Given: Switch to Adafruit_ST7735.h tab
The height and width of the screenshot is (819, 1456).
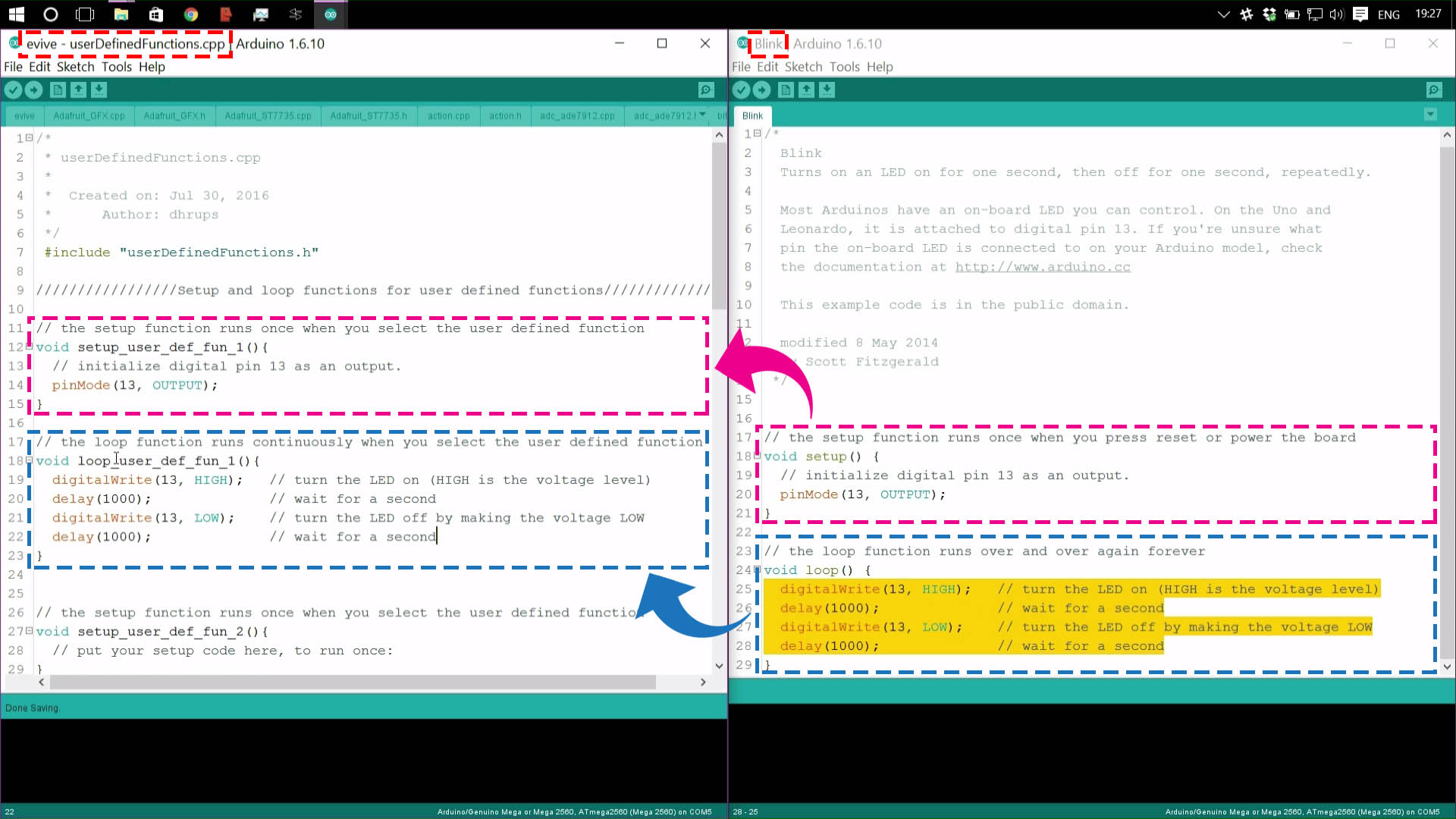Looking at the screenshot, I should [369, 116].
